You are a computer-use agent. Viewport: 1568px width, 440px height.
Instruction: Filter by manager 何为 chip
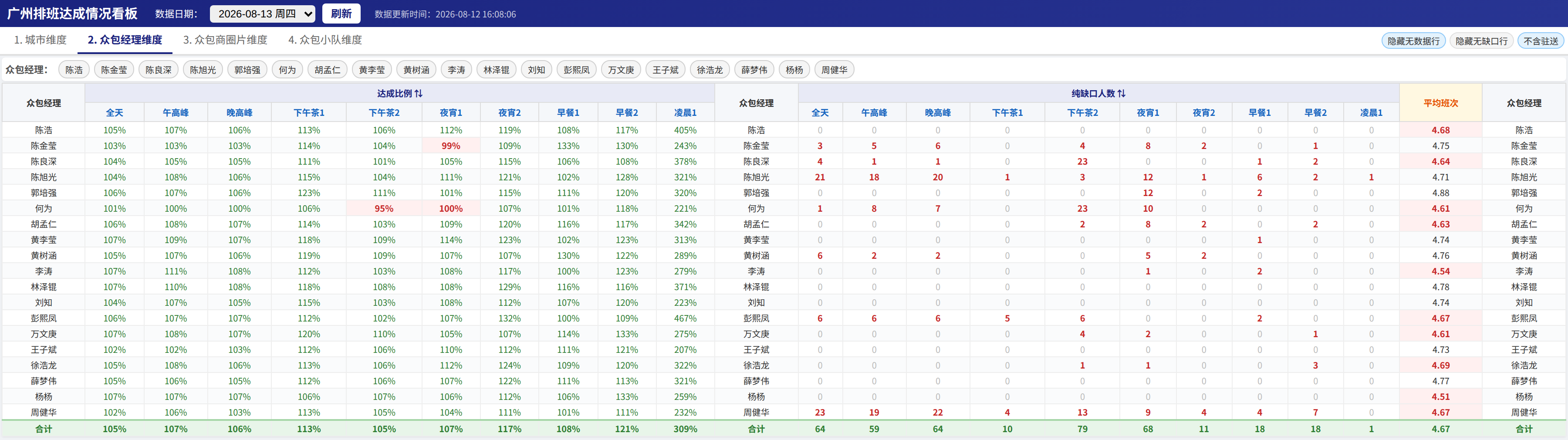tap(287, 69)
